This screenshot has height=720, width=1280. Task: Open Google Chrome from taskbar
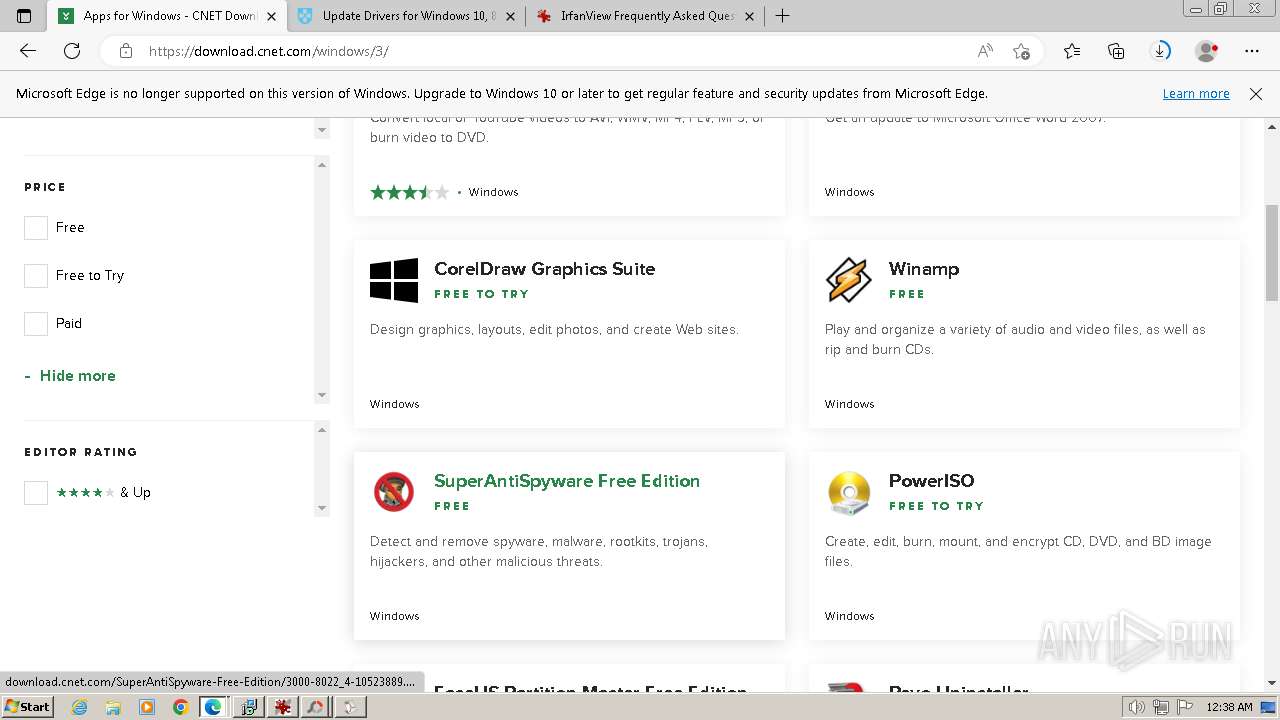pyautogui.click(x=180, y=707)
